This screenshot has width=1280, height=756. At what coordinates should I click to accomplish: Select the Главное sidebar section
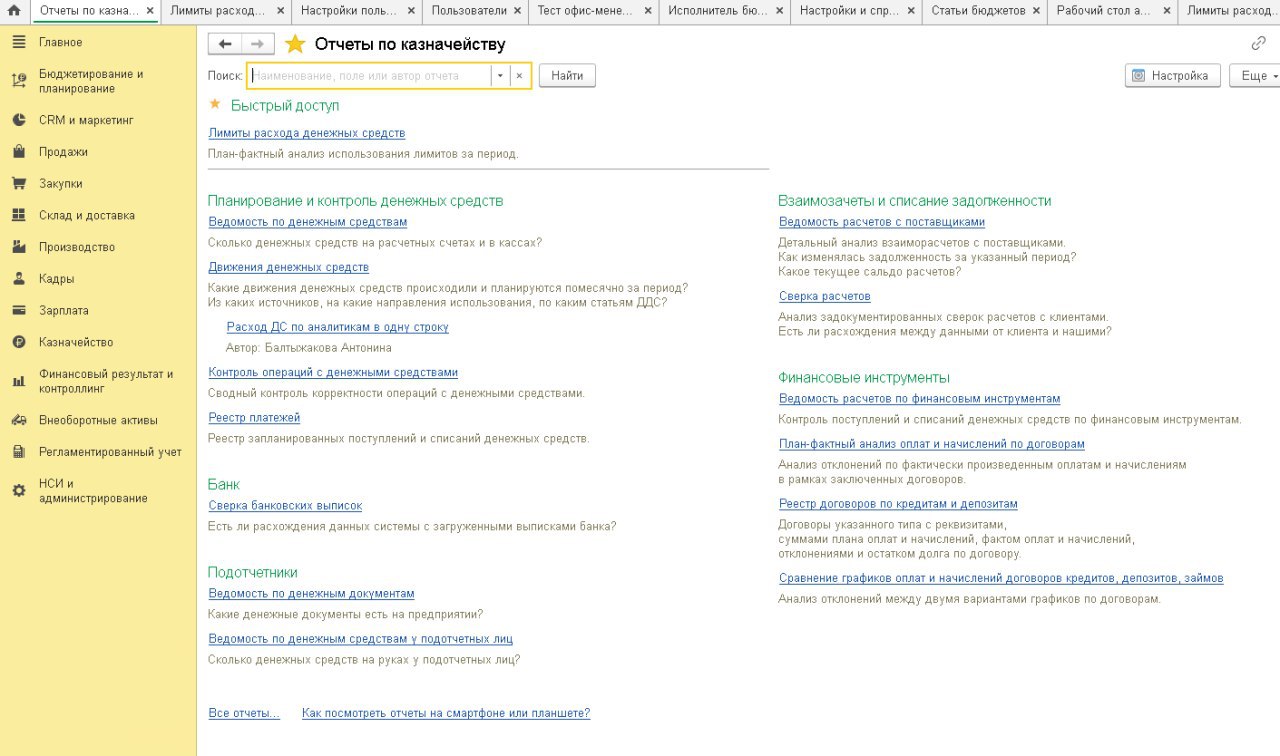(x=98, y=42)
